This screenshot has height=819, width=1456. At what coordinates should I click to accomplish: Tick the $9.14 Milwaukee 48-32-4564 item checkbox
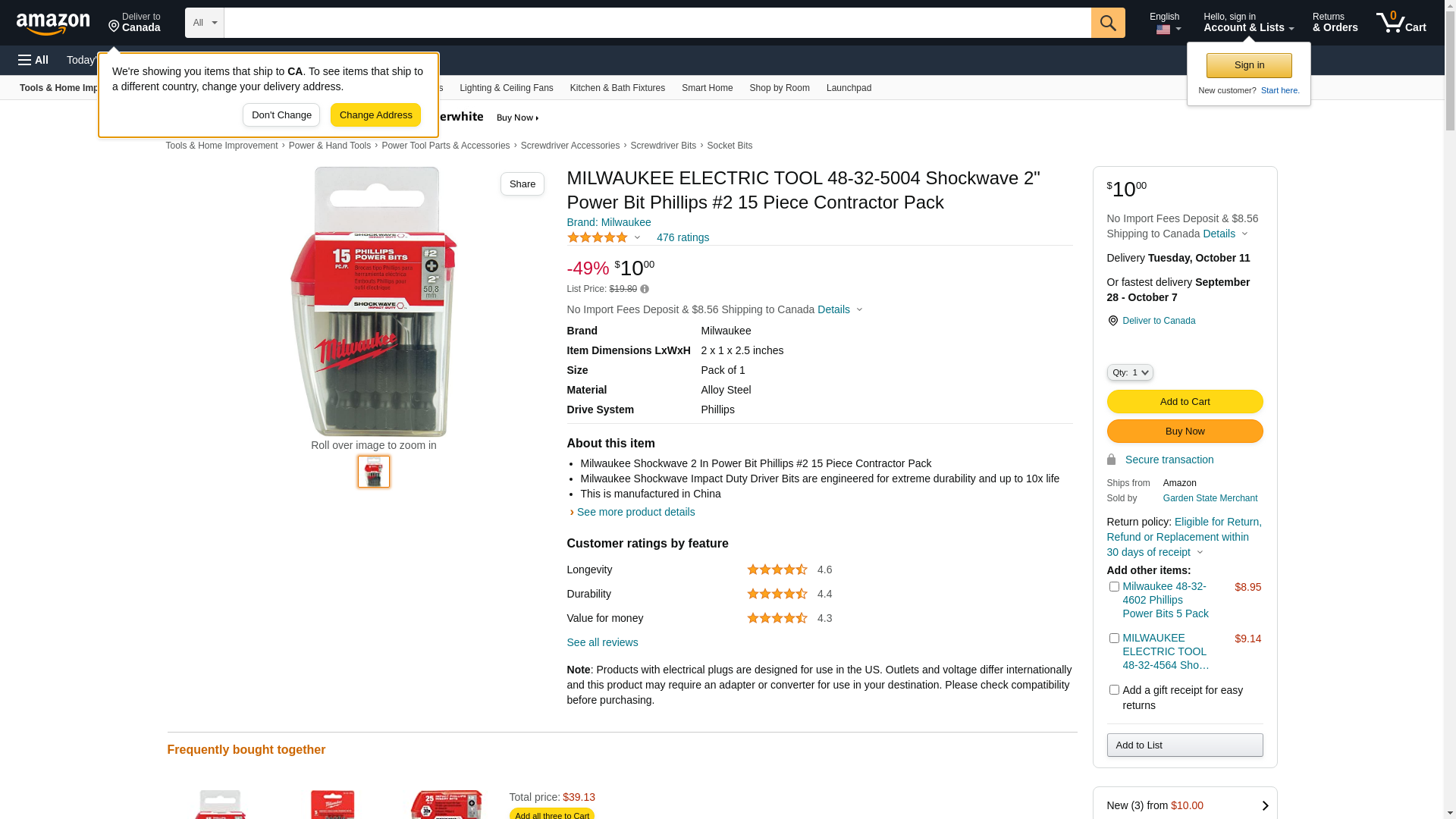1114,638
